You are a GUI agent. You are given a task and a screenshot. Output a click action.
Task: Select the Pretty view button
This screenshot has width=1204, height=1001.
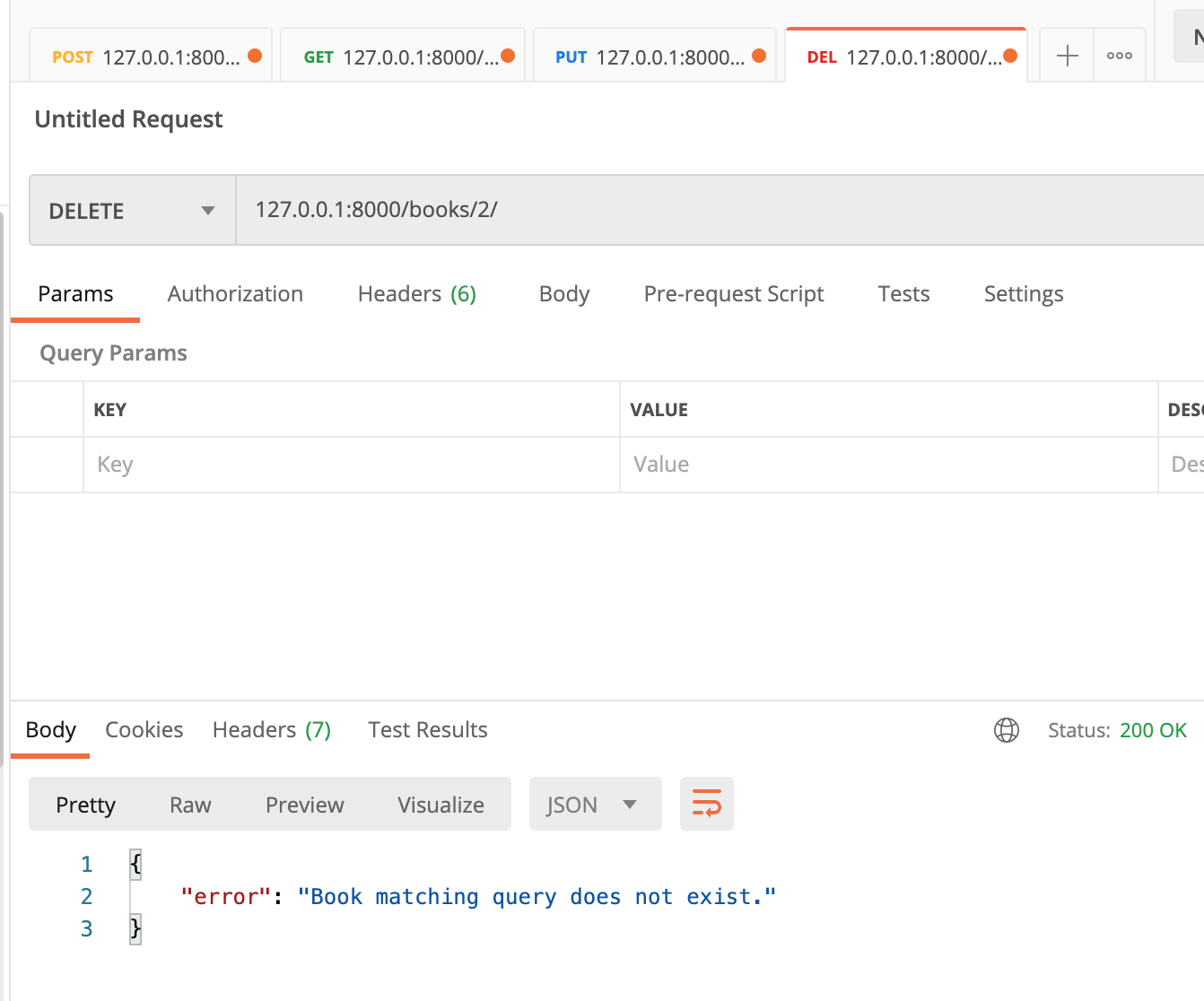tap(85, 805)
